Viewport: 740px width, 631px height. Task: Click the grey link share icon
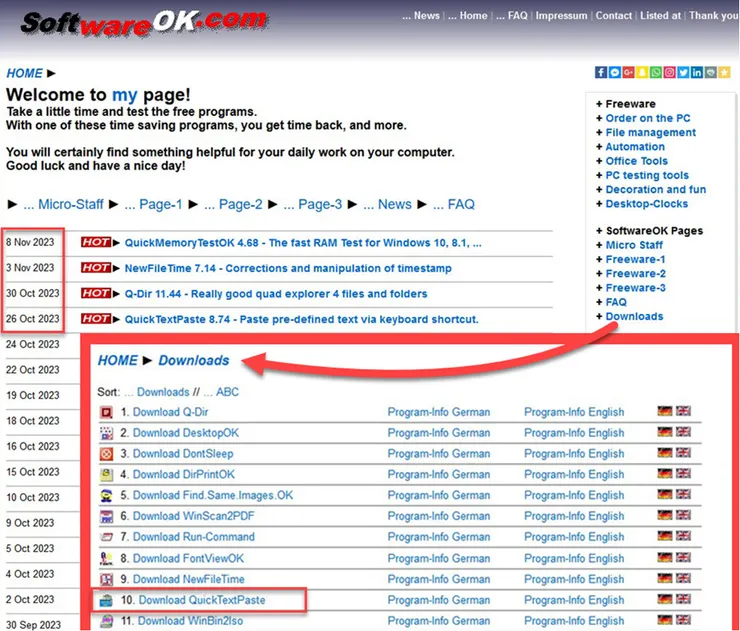[x=710, y=72]
